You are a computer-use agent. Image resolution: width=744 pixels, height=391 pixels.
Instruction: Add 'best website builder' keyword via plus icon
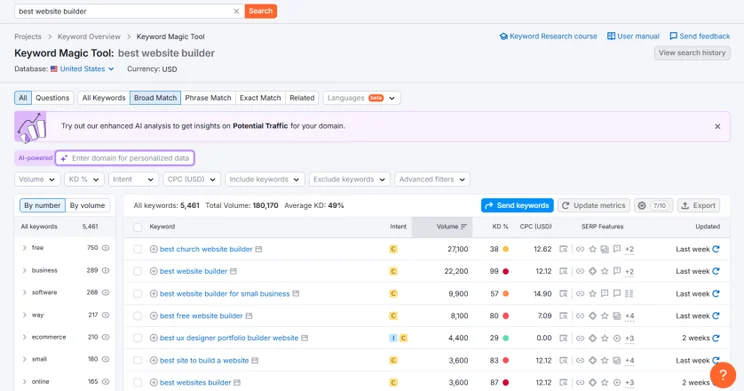coord(154,271)
